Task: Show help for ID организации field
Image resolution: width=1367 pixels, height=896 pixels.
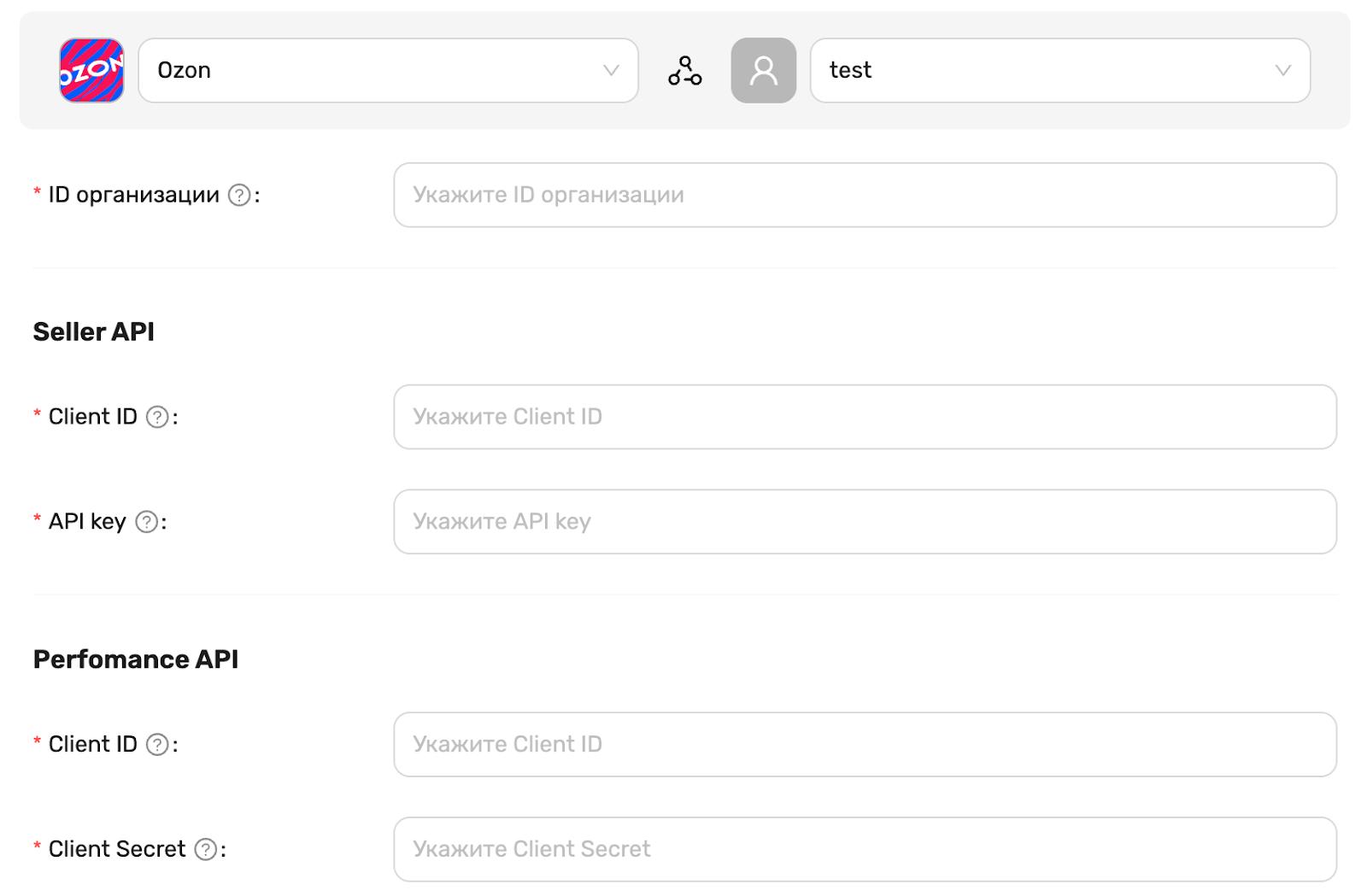Action: [240, 196]
